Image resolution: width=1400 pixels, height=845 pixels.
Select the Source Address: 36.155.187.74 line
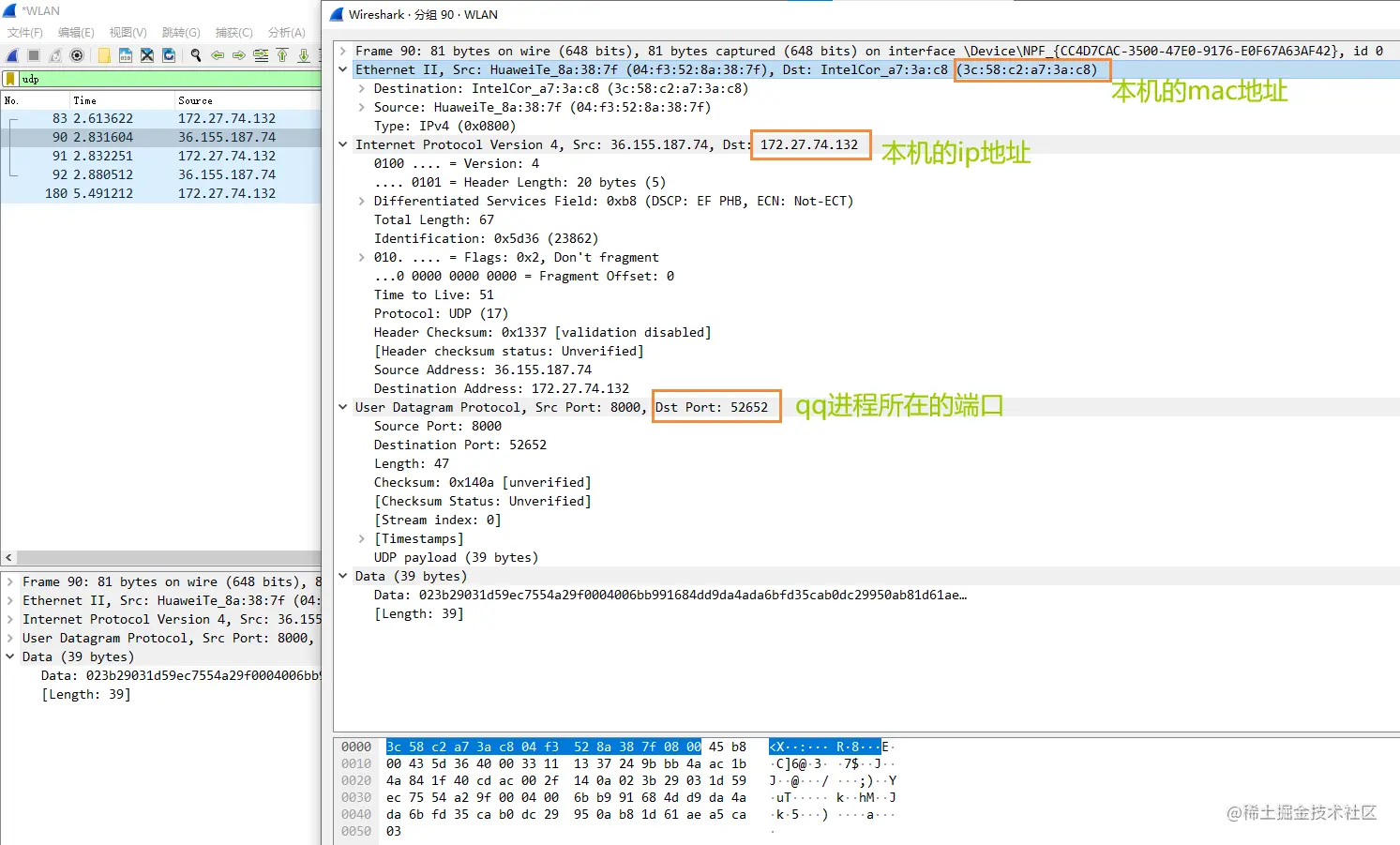[482, 370]
